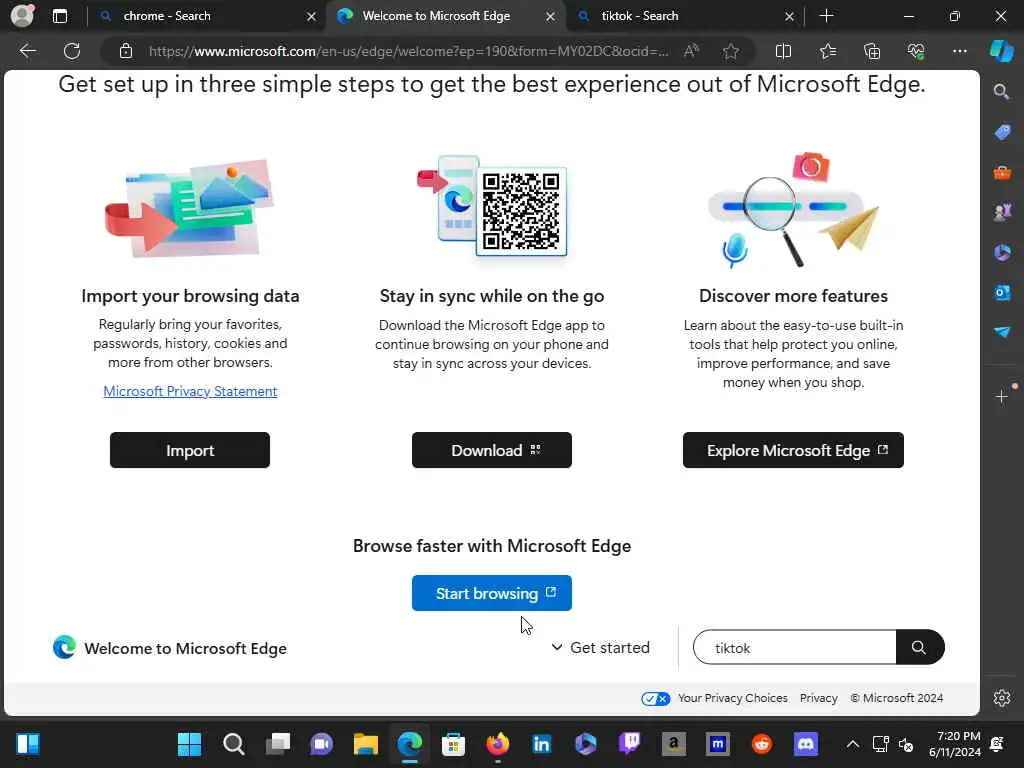Click the QR code image
This screenshot has width=1024, height=768.
[521, 211]
